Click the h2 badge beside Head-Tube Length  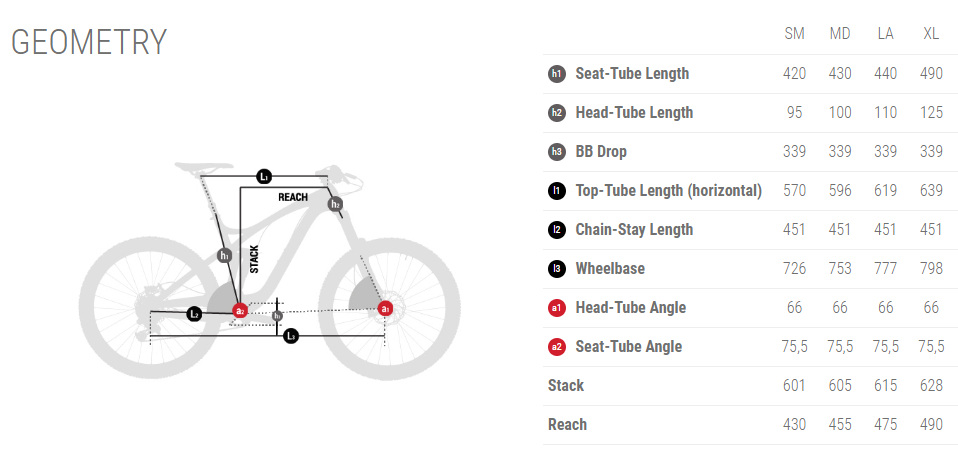click(x=557, y=113)
